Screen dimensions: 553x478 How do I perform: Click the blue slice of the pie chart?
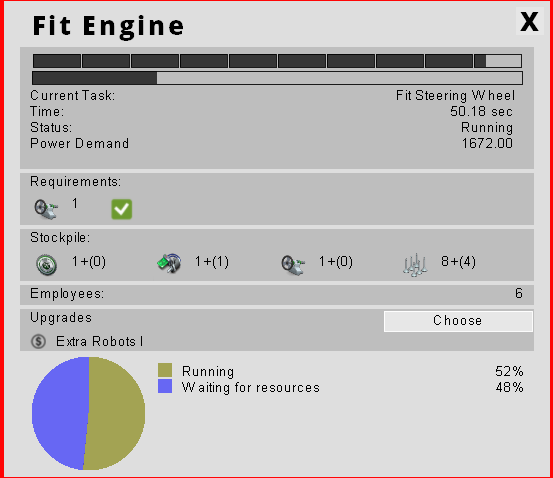[60, 413]
